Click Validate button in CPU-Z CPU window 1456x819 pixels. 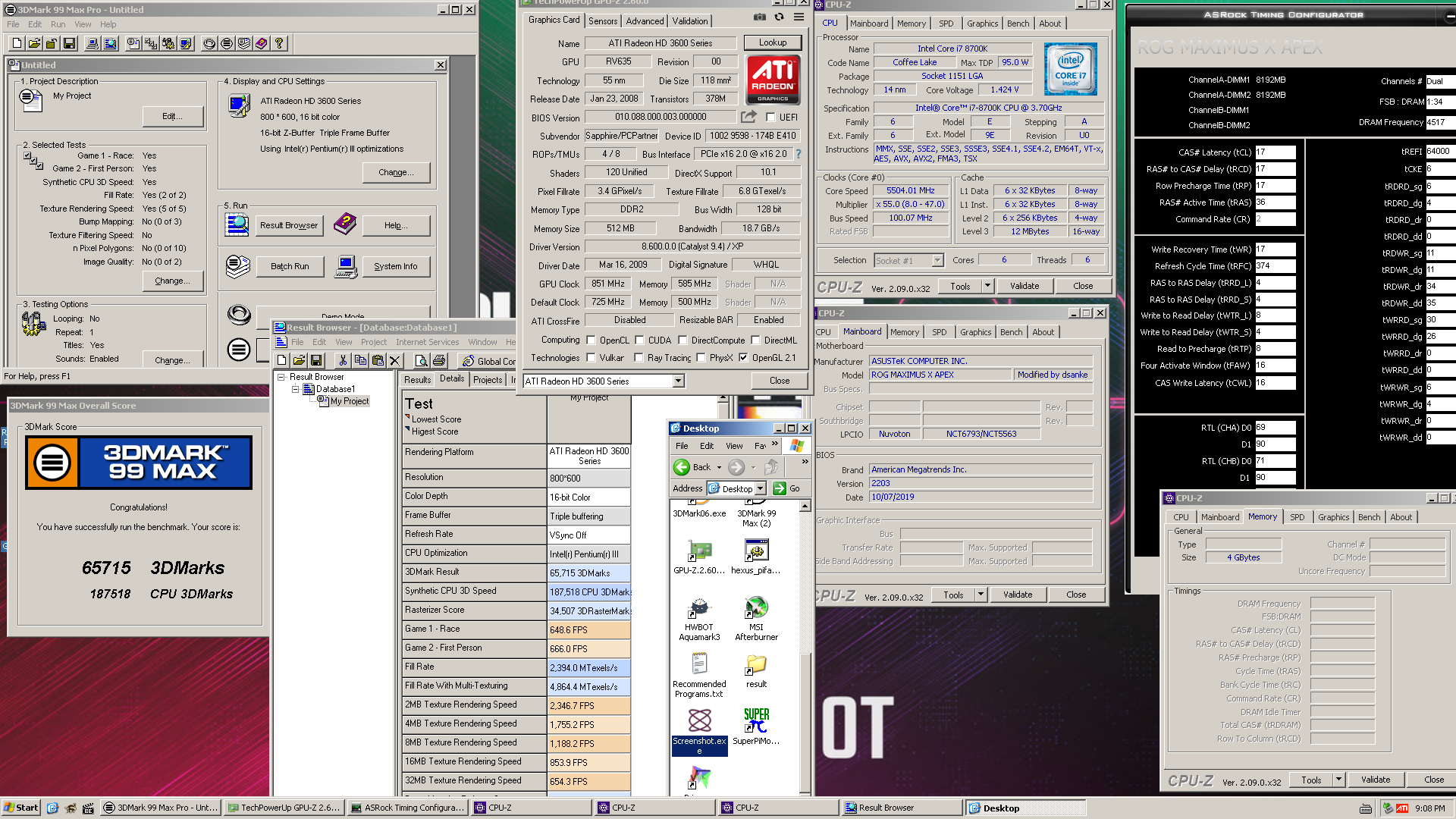click(x=1024, y=286)
